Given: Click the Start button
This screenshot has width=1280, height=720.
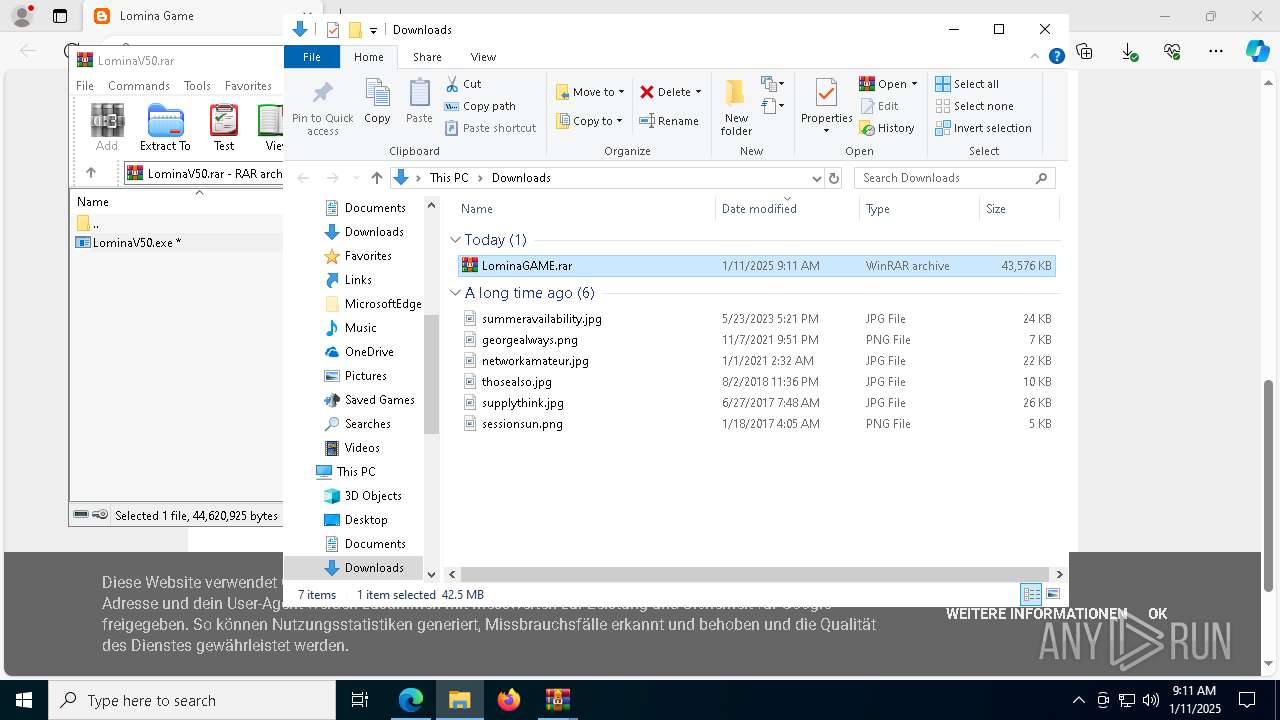Looking at the screenshot, I should [24, 700].
